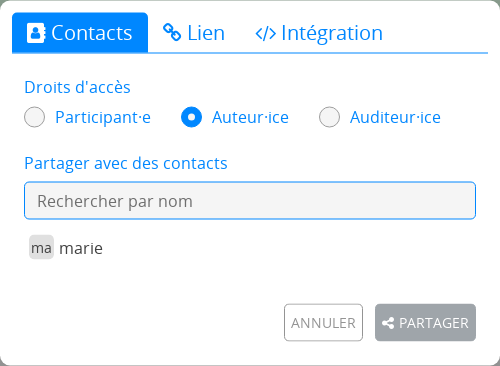Click the Auditeur·ice label text
500x366 pixels.
tap(395, 117)
